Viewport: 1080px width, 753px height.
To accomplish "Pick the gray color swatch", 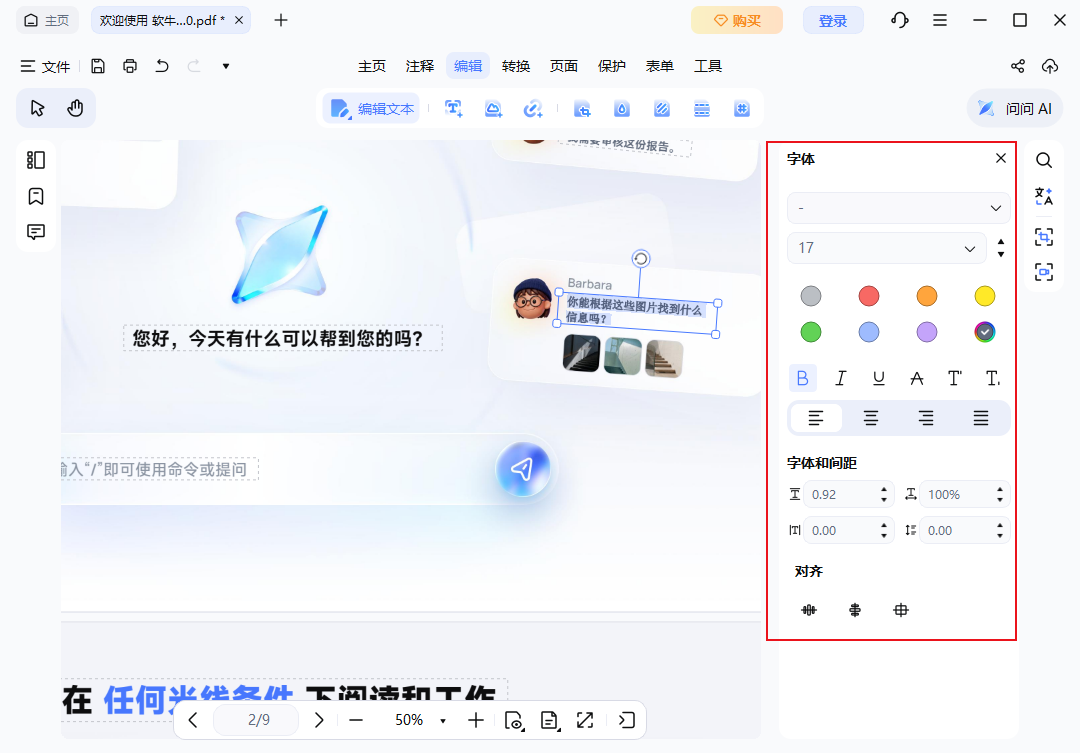I will tap(811, 296).
